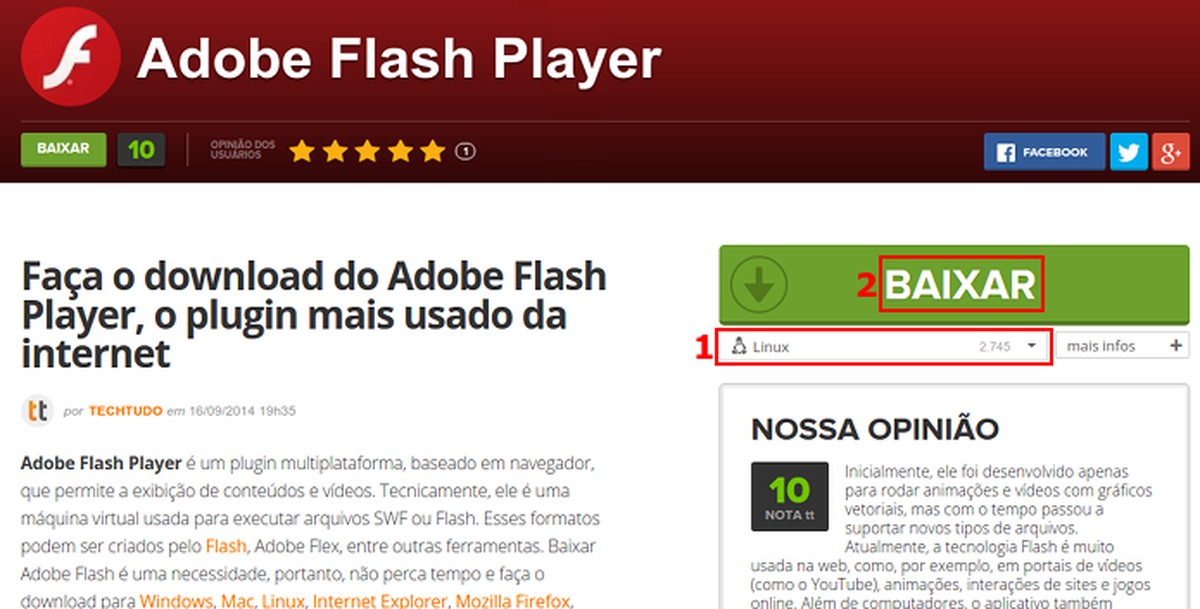Click the green 10 score badge in header
Viewport: 1200px width, 609px height.
(x=141, y=149)
